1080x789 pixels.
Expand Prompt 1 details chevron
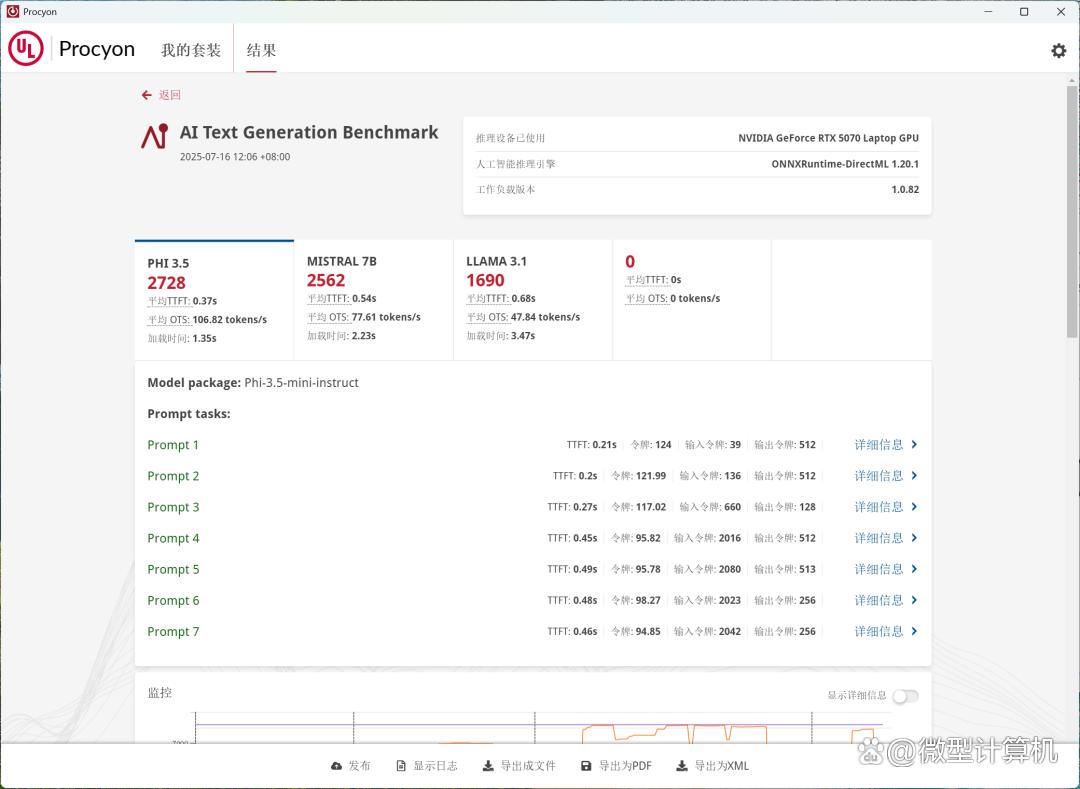[x=914, y=444]
